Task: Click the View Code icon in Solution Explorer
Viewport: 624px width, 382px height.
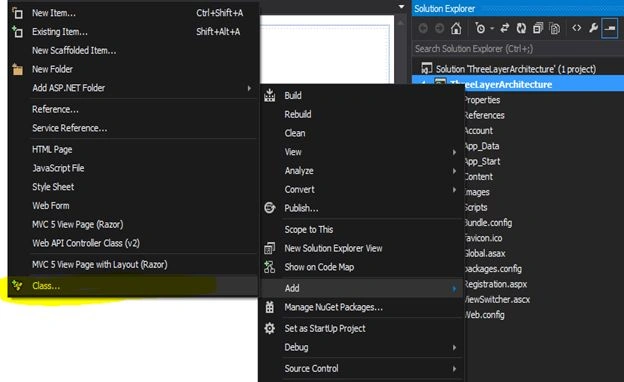Action: pyautogui.click(x=576, y=28)
